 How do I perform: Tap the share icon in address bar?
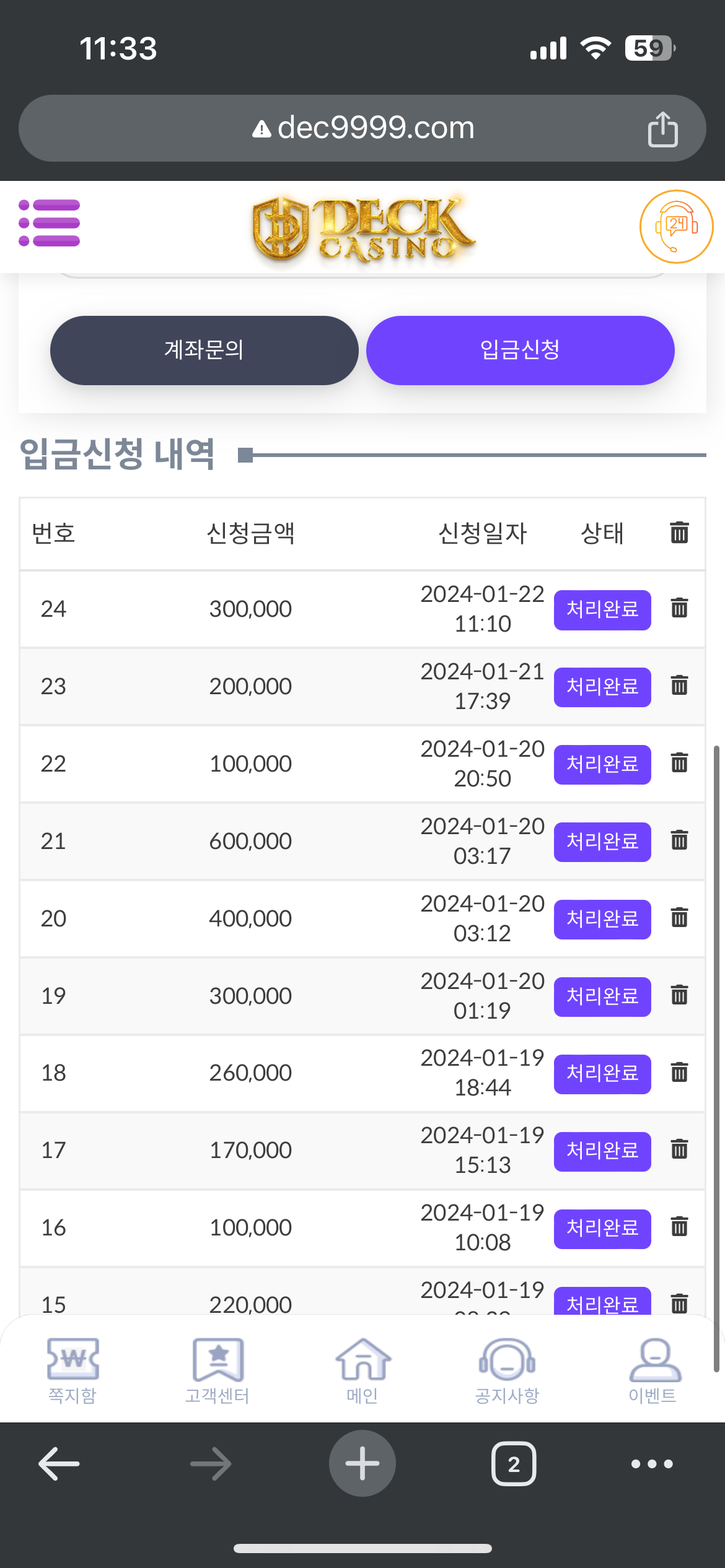coord(662,129)
